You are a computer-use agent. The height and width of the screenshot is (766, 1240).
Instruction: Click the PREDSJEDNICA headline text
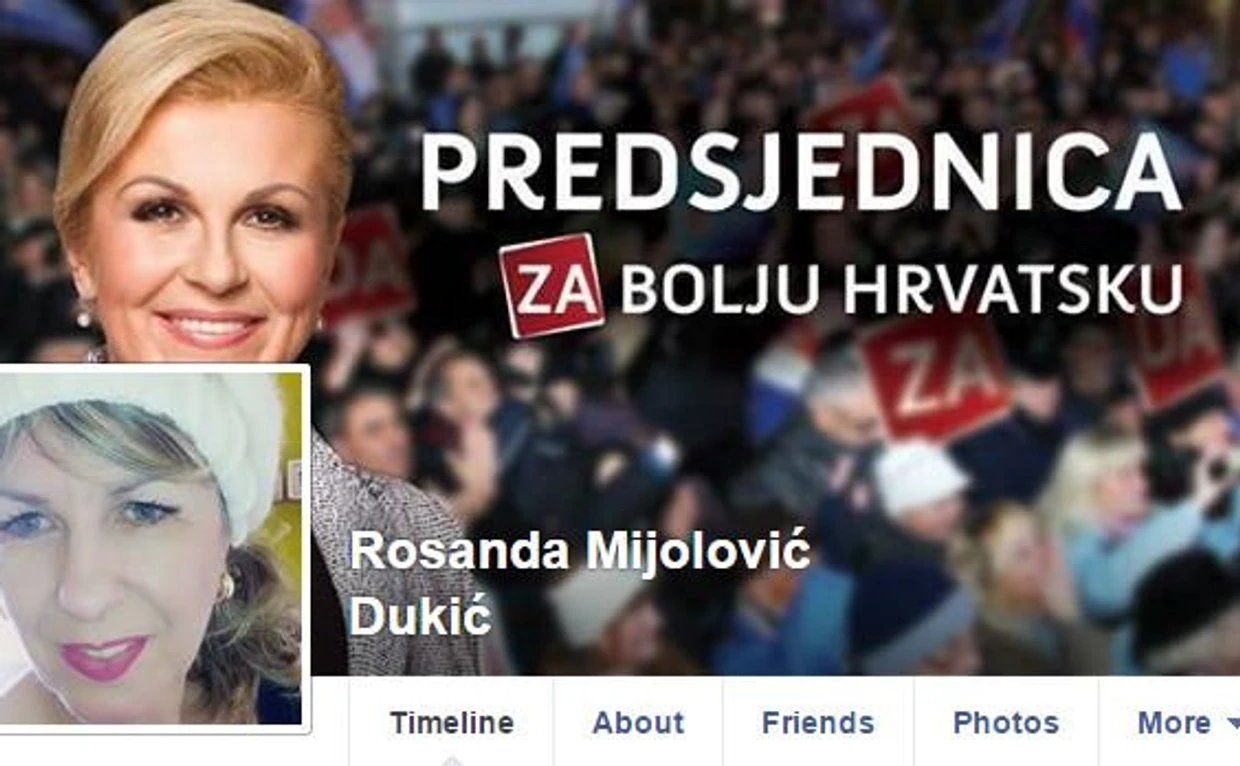(801, 171)
